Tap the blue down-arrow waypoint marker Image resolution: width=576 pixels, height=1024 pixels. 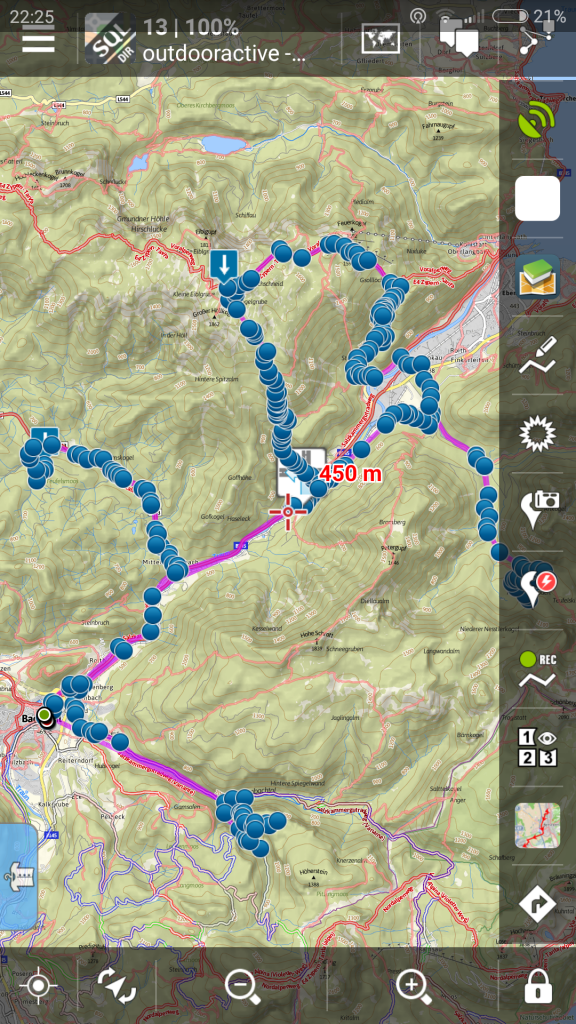224,265
